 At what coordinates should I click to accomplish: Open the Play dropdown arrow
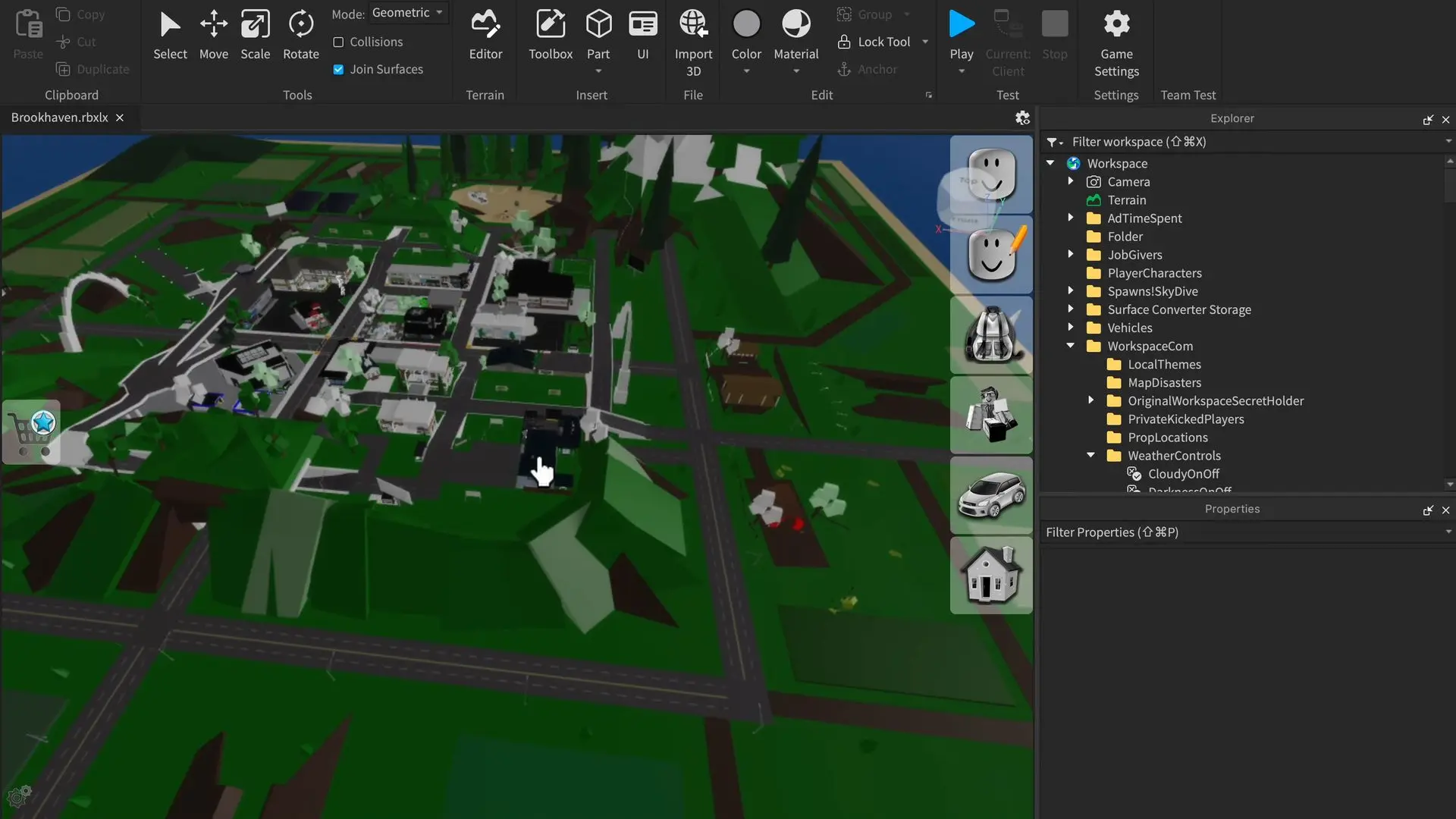coord(962,71)
